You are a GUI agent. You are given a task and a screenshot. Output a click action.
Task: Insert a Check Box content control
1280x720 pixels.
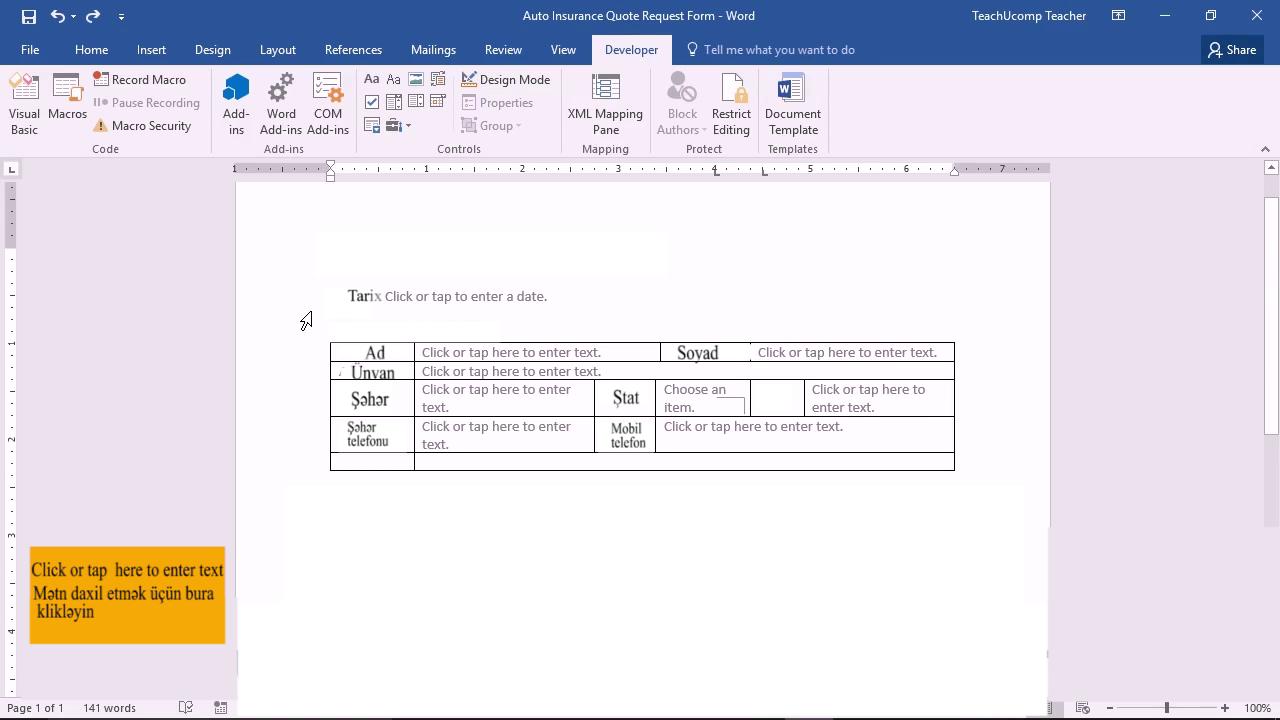pyautogui.click(x=372, y=102)
